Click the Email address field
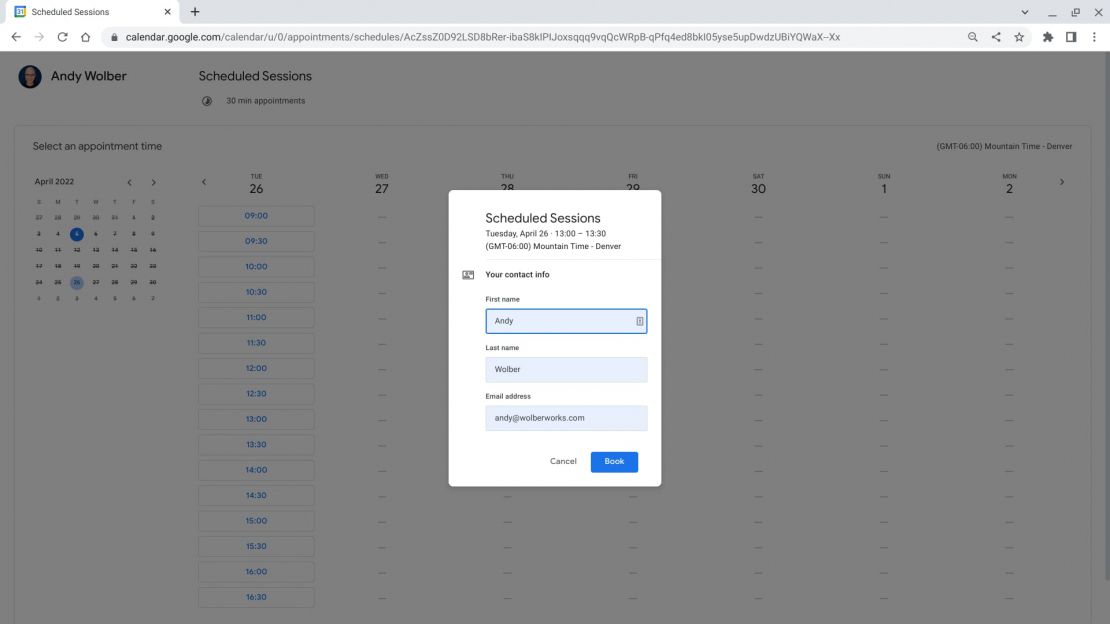The width and height of the screenshot is (1110, 624). [x=566, y=417]
